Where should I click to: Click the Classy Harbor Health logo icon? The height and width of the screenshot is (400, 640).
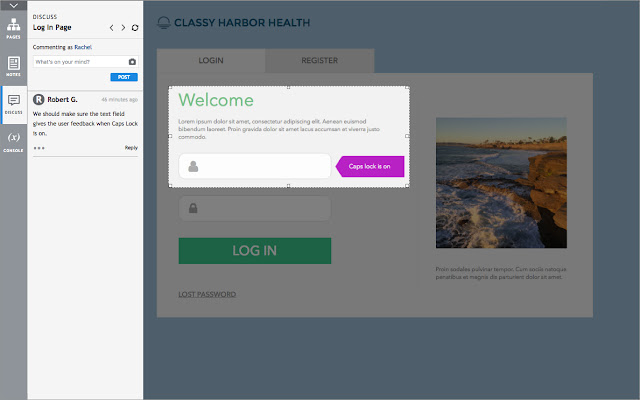click(164, 22)
